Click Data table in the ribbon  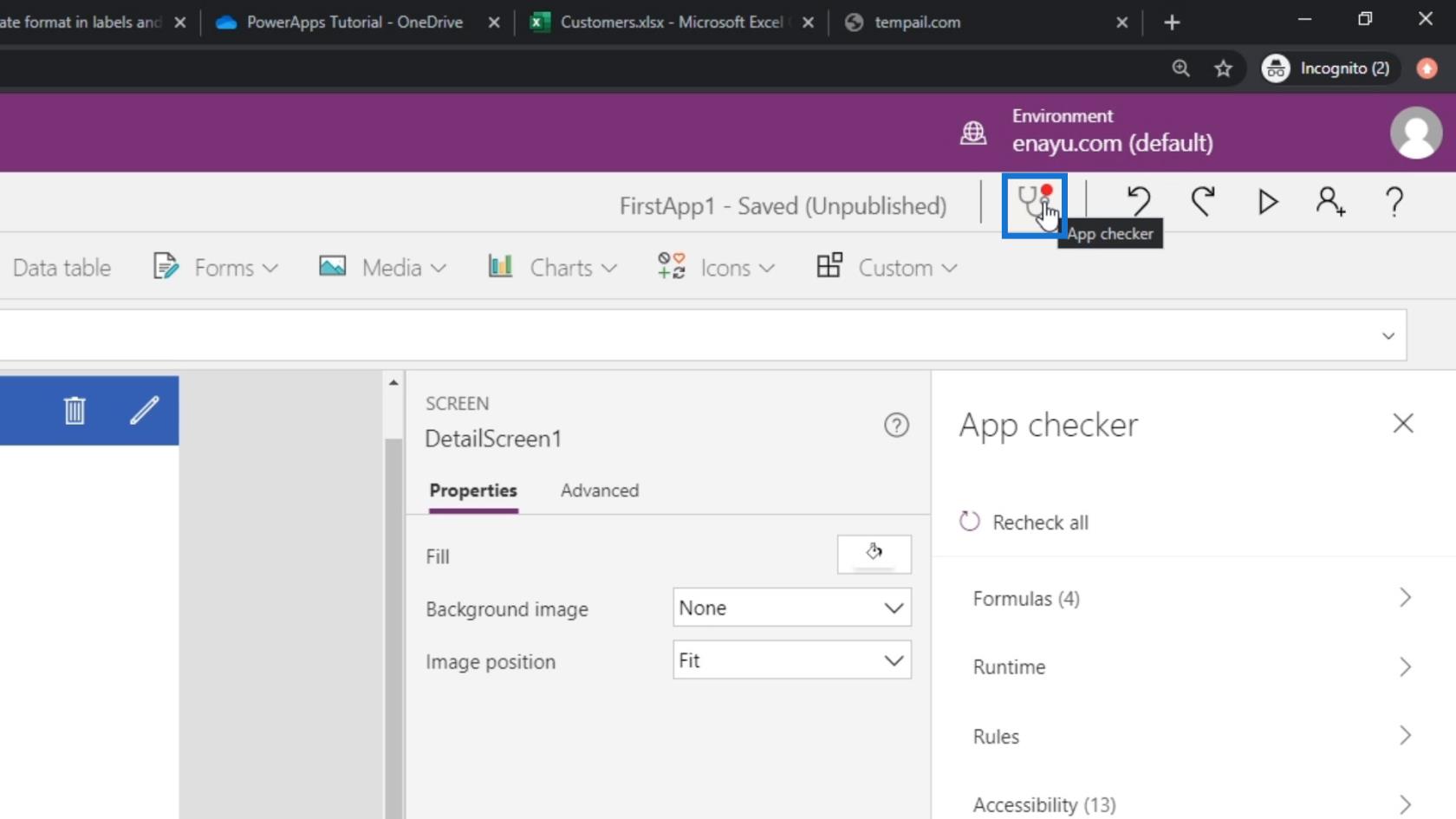tap(62, 268)
